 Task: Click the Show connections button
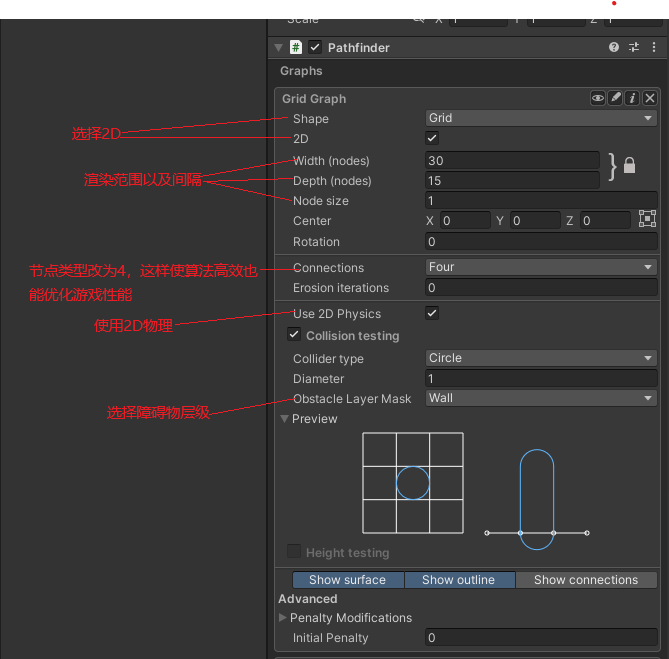585,580
